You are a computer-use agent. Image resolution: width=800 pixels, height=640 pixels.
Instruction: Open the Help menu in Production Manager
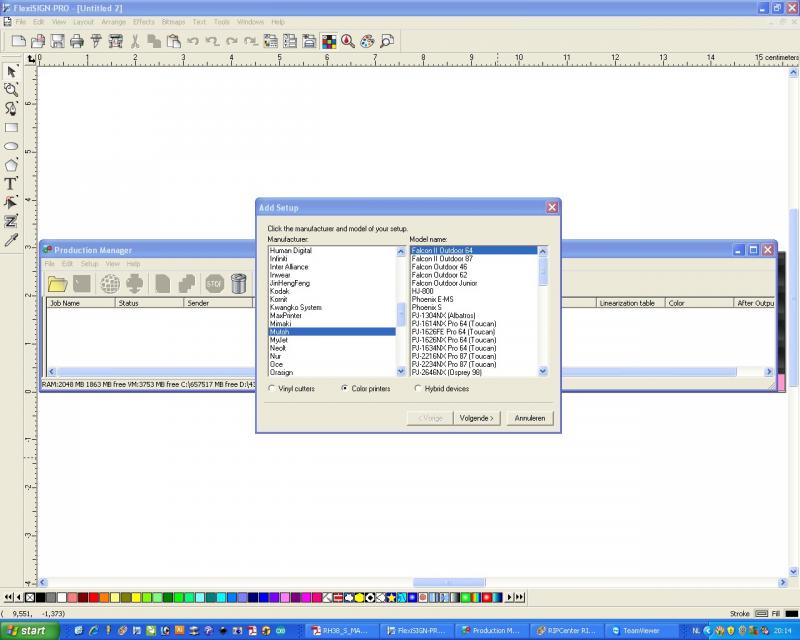(133, 264)
